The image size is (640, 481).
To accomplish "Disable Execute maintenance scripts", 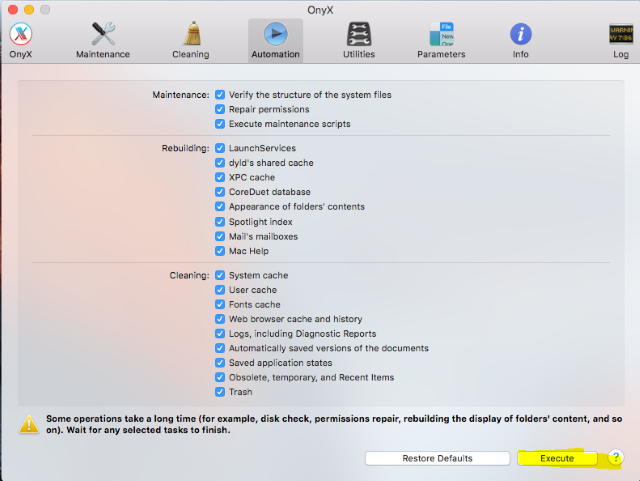I will 220,124.
